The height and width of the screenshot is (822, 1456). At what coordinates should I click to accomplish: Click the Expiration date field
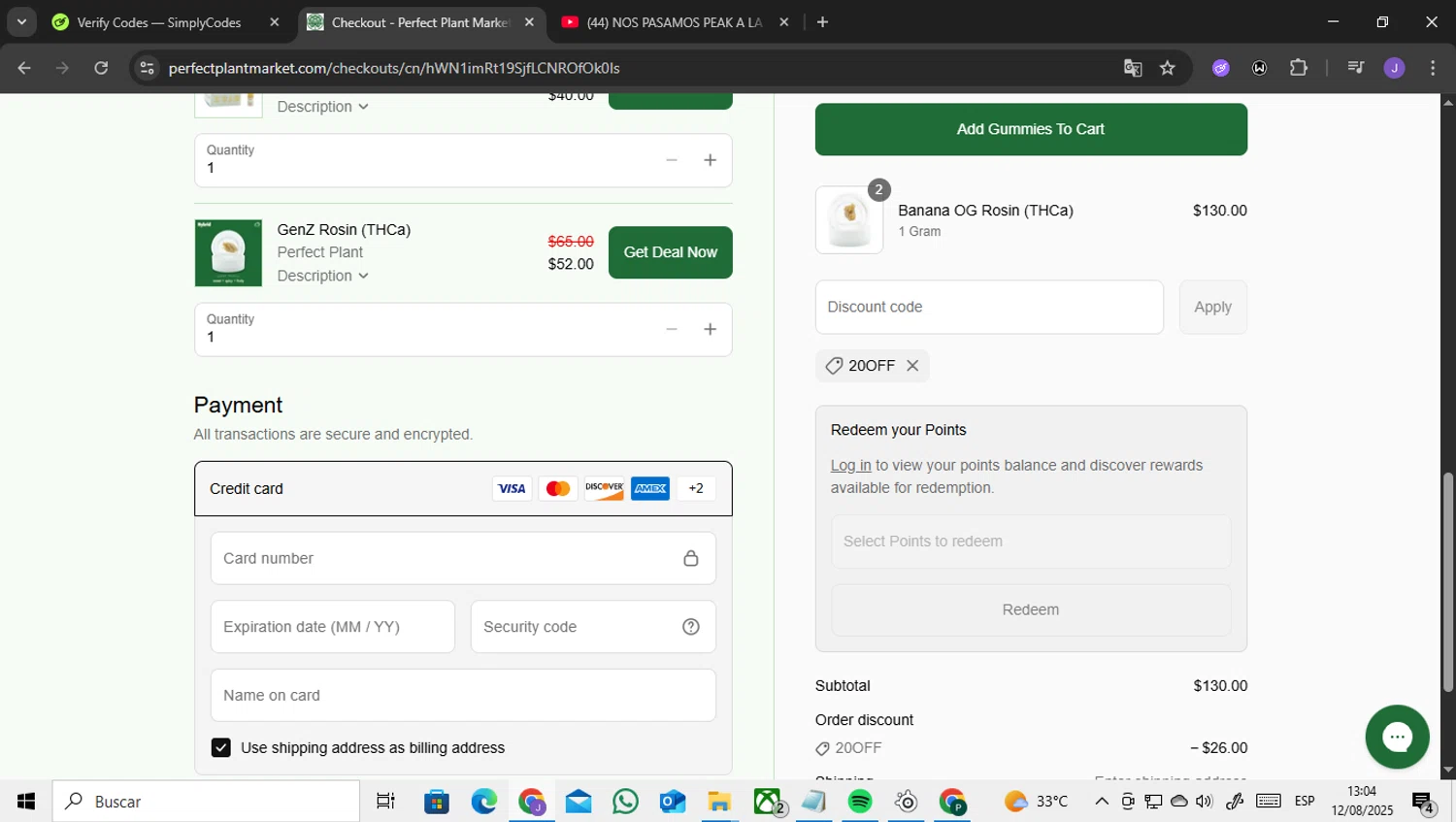click(332, 627)
